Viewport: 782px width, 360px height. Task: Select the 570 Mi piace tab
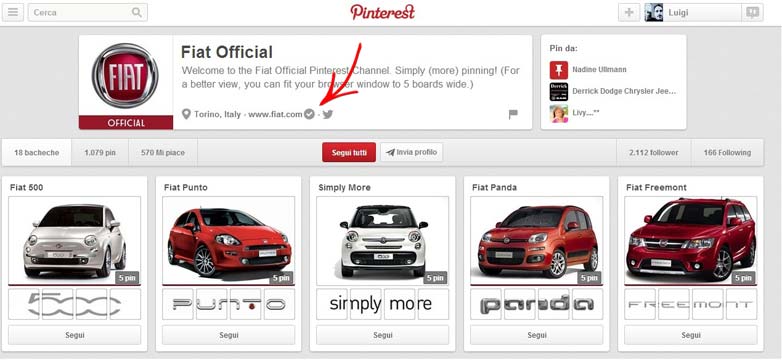pos(163,153)
